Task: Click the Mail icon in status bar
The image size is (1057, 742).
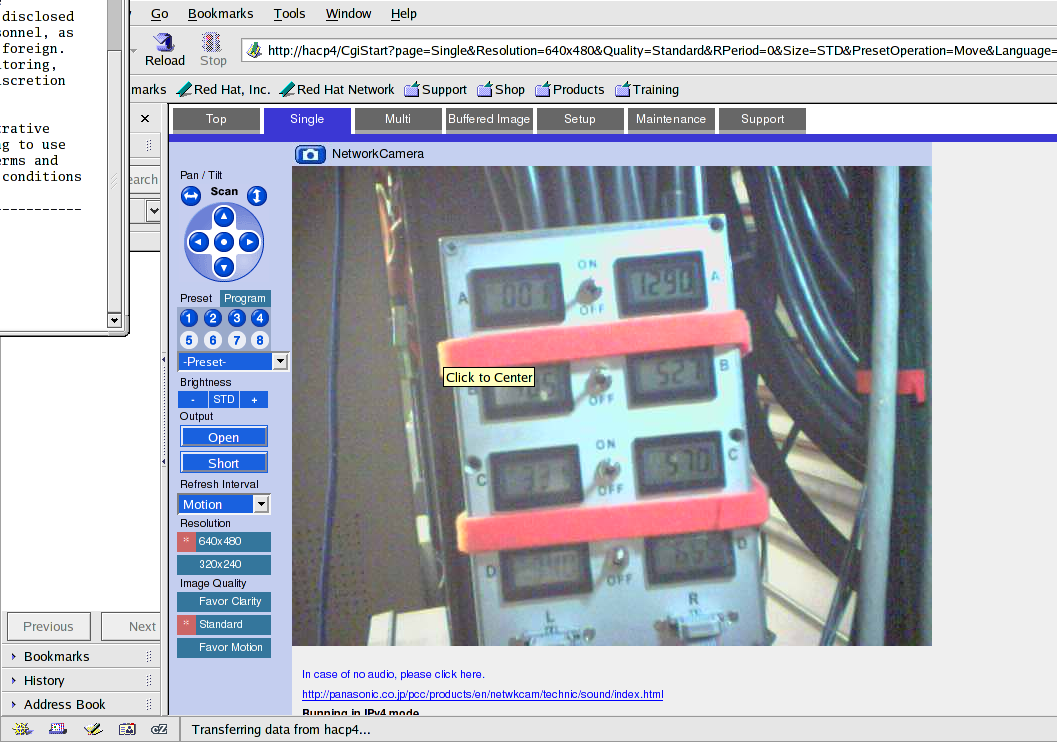Action: pos(58,729)
